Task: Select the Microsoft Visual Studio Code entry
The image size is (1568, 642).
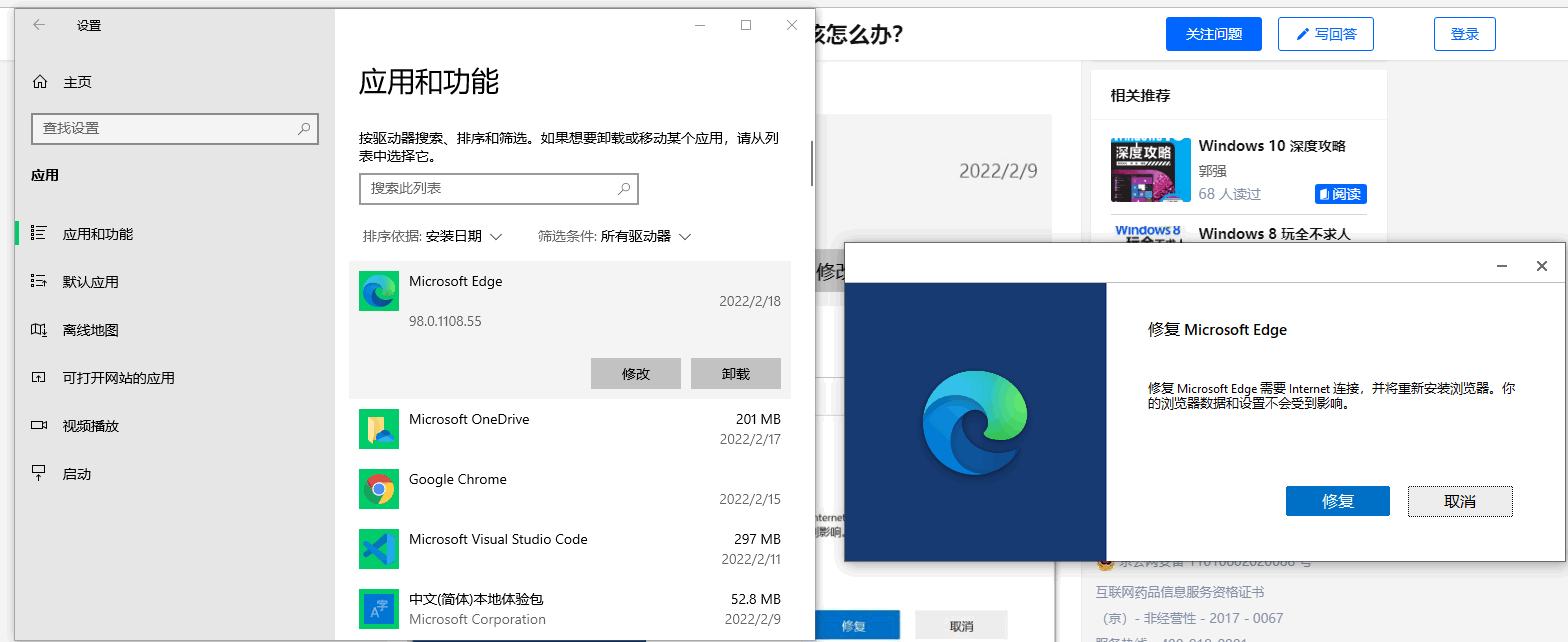Action: click(x=570, y=549)
